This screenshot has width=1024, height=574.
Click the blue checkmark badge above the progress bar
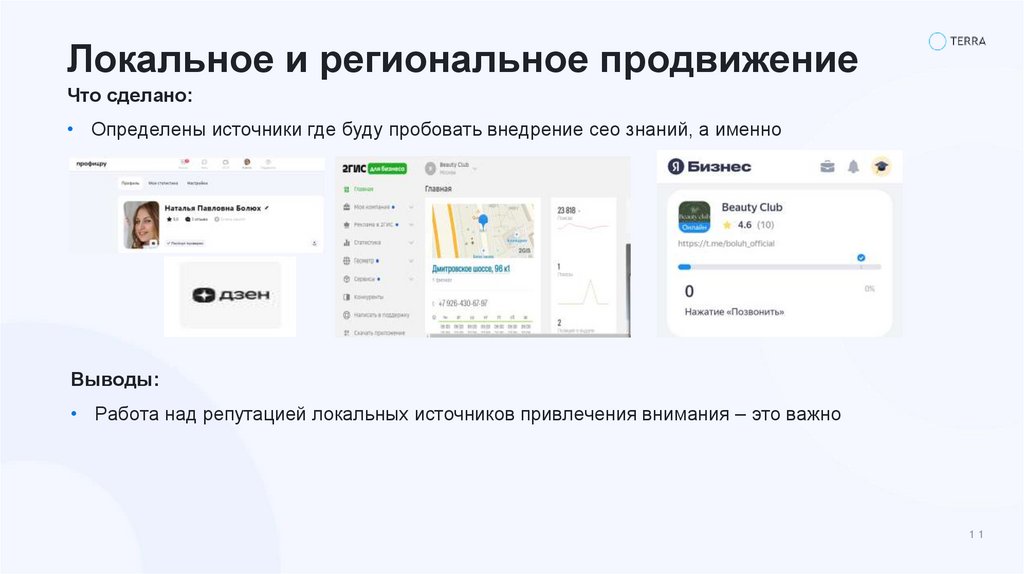click(861, 257)
